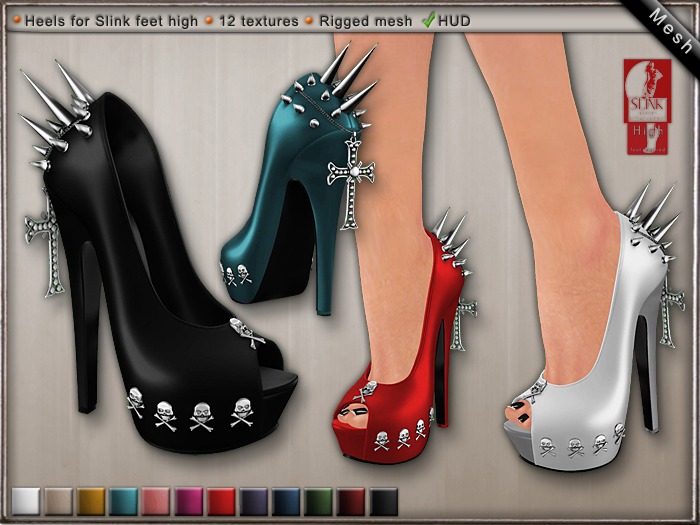Click the Slink High feet logo
700x525 pixels.
point(647,107)
